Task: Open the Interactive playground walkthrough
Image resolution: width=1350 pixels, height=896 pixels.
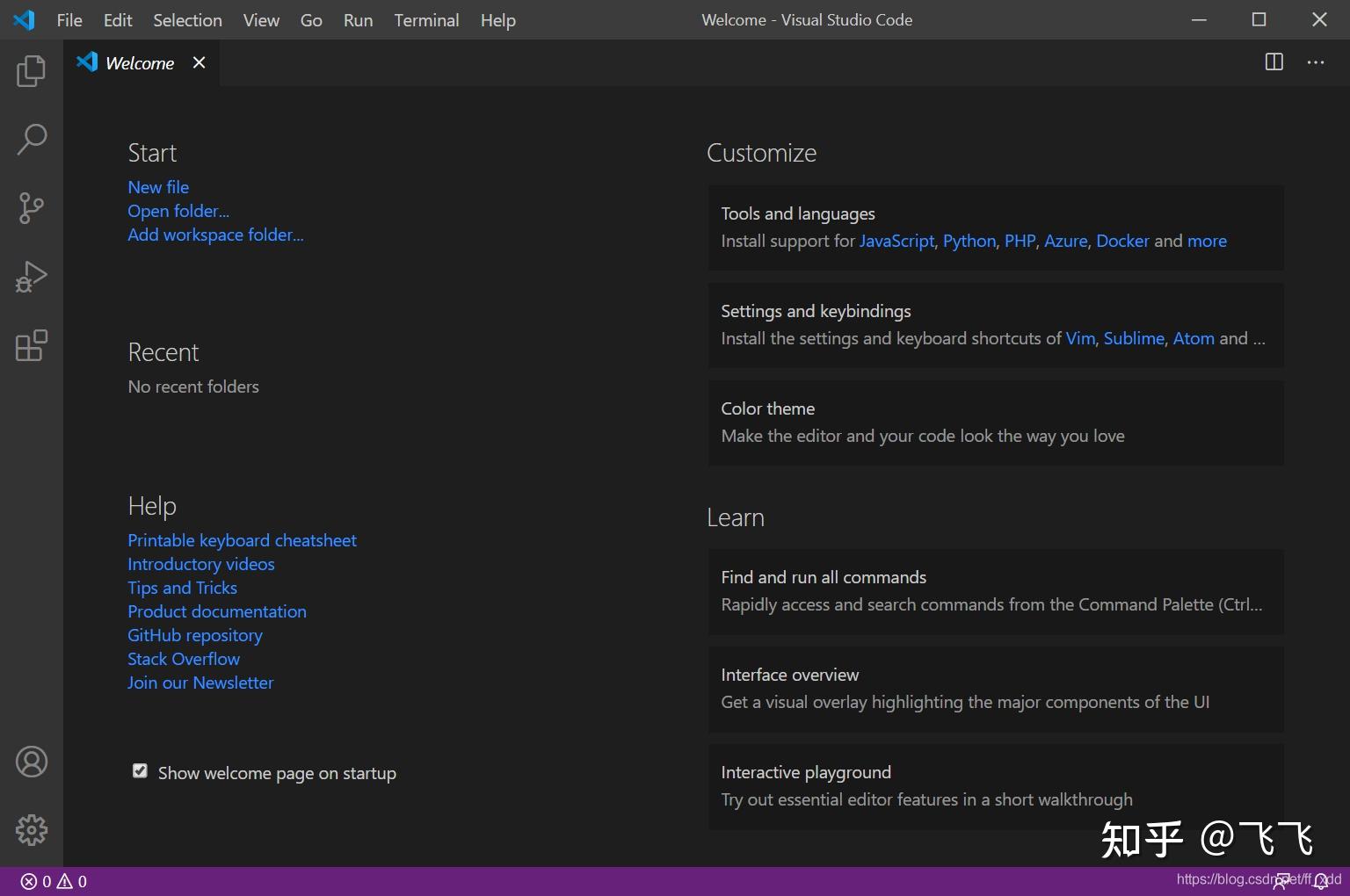Action: click(x=996, y=786)
